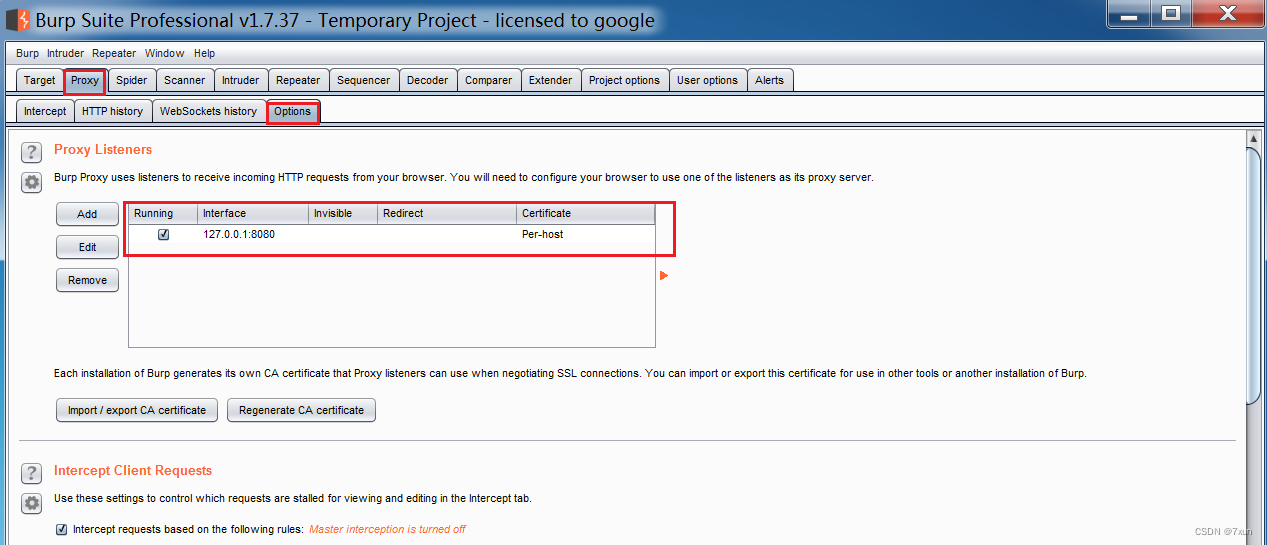
Task: Open the Intercept sub-tab
Action: (45, 111)
